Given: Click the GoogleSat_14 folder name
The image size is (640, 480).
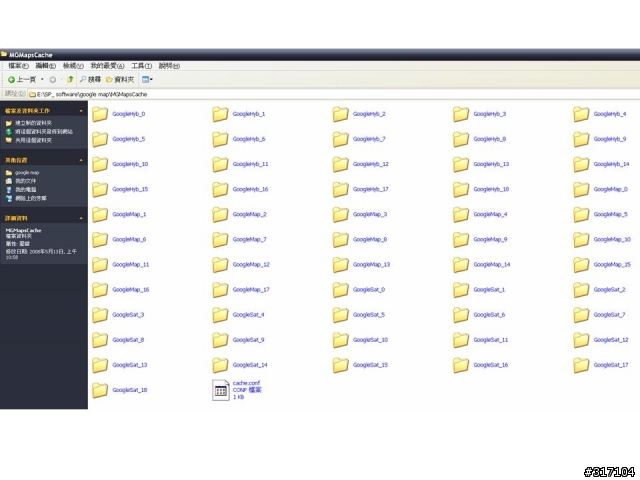Looking at the screenshot, I should [x=250, y=365].
